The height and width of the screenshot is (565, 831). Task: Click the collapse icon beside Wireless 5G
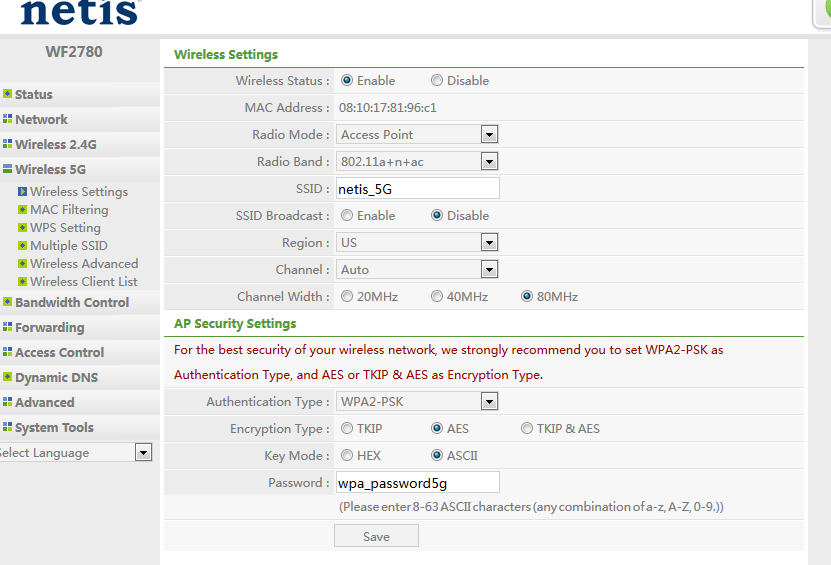7,169
